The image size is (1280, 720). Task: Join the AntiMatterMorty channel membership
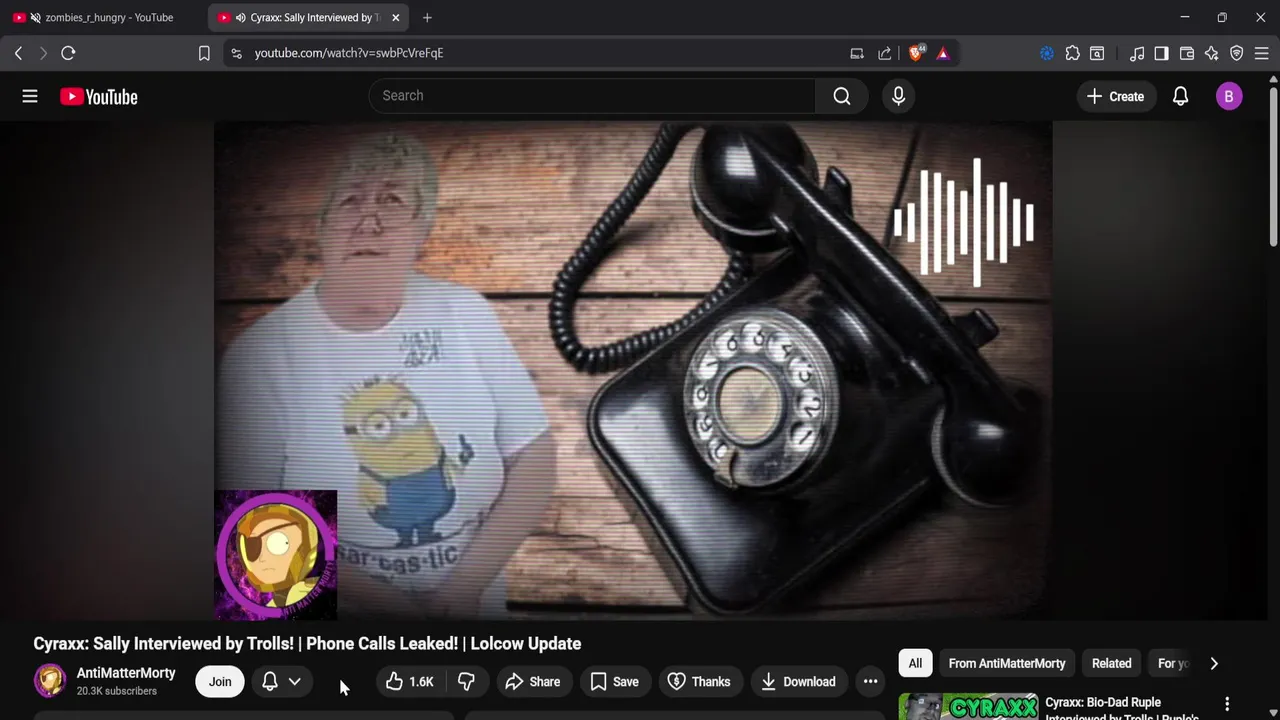(x=220, y=682)
